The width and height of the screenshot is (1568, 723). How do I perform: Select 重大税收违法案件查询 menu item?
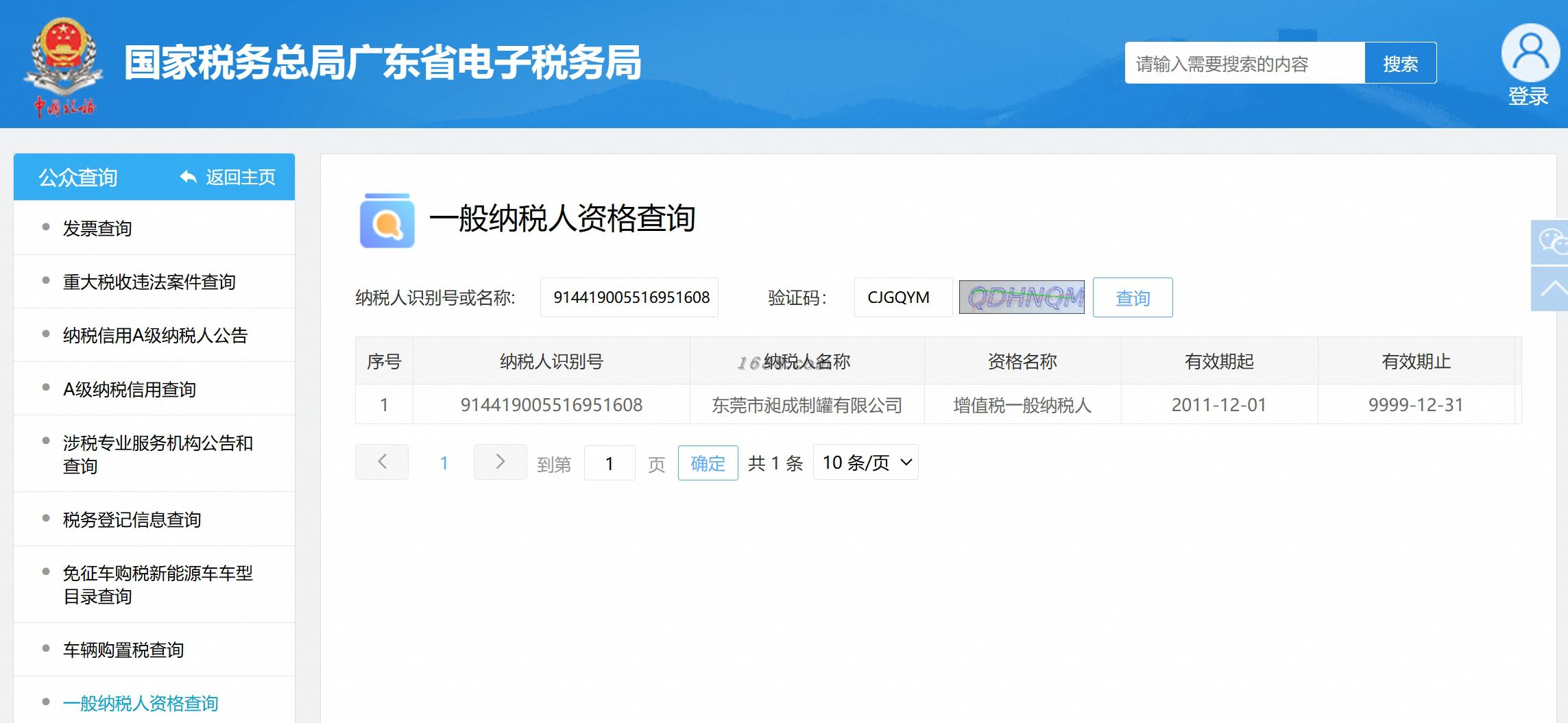click(x=149, y=282)
